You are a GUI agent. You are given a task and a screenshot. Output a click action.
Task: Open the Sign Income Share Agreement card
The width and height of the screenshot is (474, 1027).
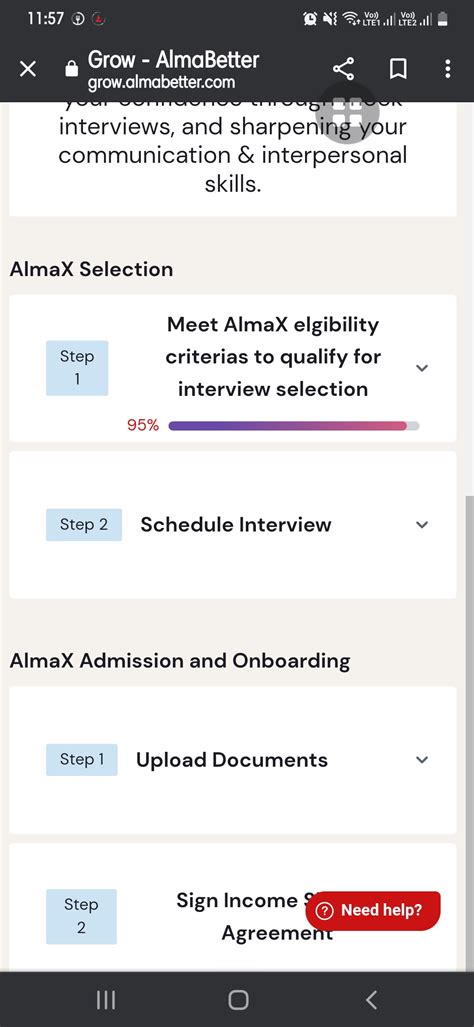(232, 916)
